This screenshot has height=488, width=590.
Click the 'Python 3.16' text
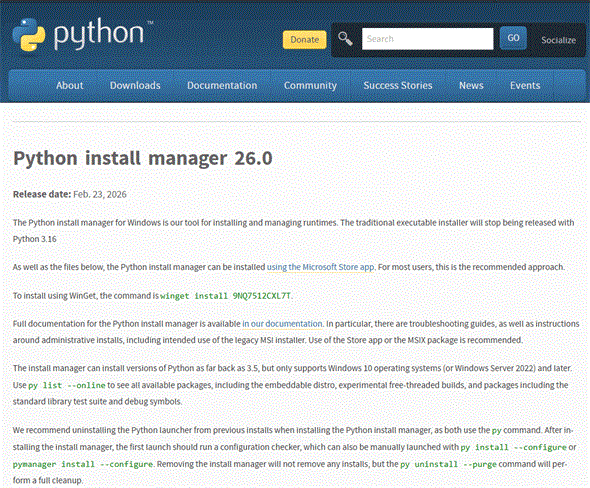pos(35,239)
